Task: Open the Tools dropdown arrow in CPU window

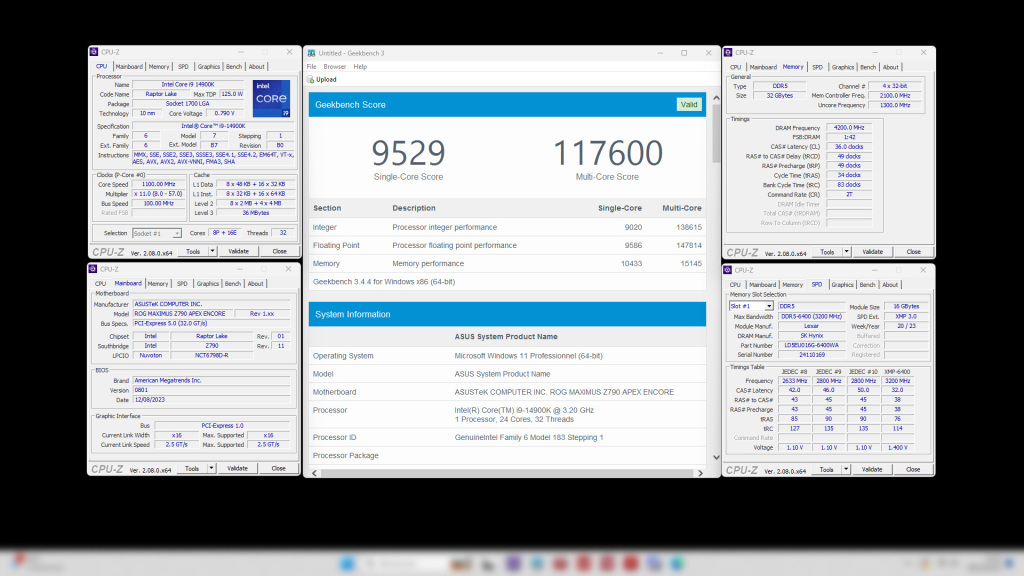Action: click(212, 251)
